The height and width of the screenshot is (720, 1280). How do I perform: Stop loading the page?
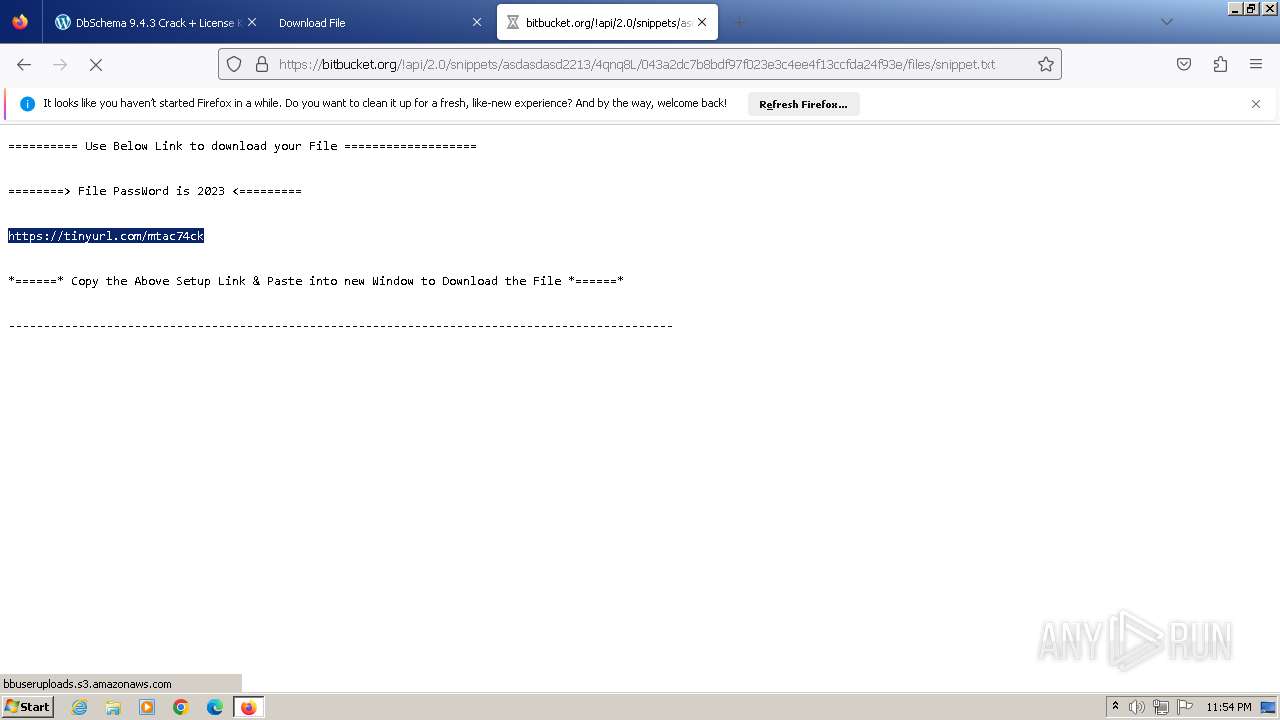[x=96, y=64]
